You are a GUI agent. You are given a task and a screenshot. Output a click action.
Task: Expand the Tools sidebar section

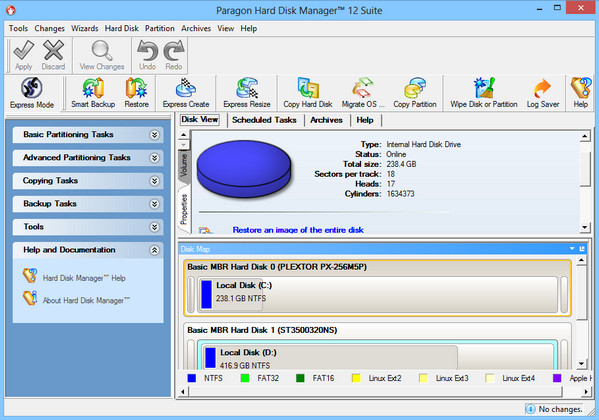coord(154,227)
